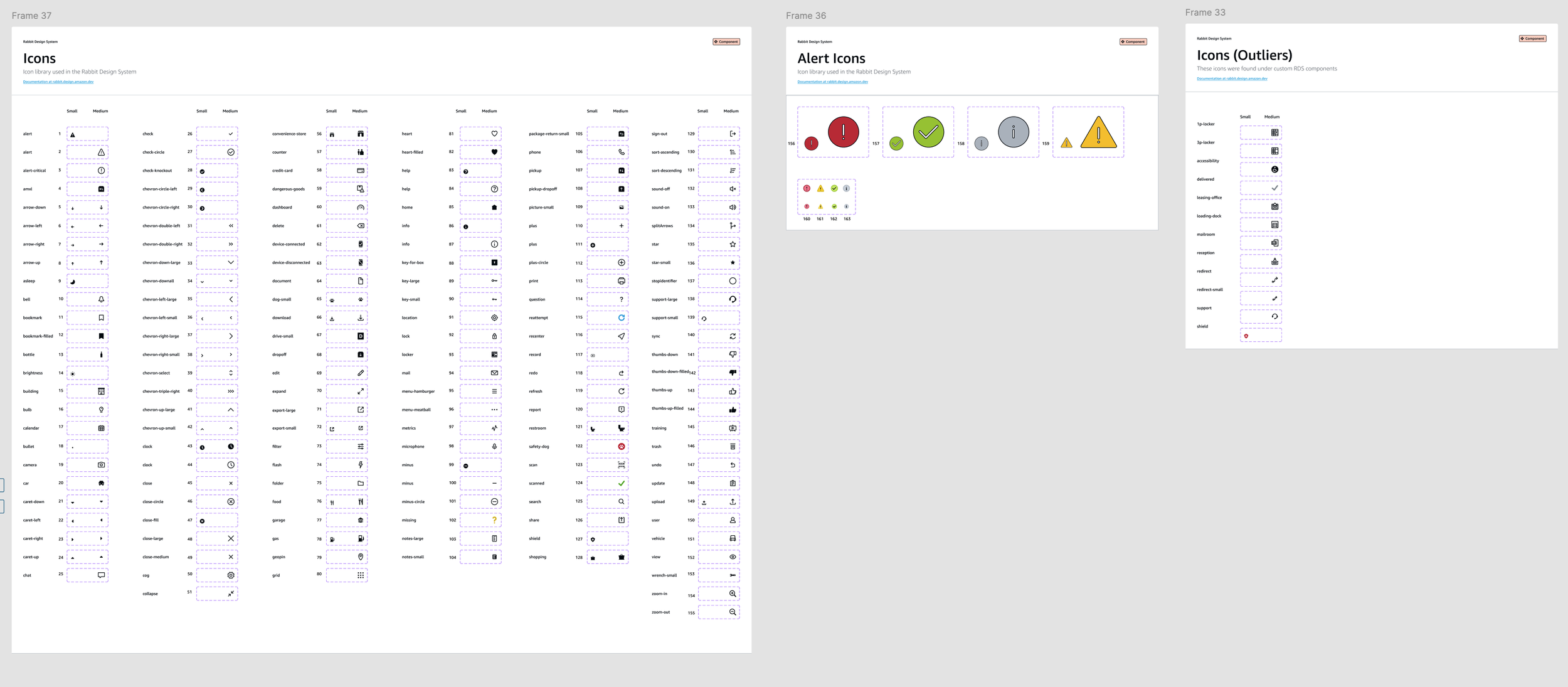
Task: Select the check-circle icon in row 27
Action: point(231,152)
